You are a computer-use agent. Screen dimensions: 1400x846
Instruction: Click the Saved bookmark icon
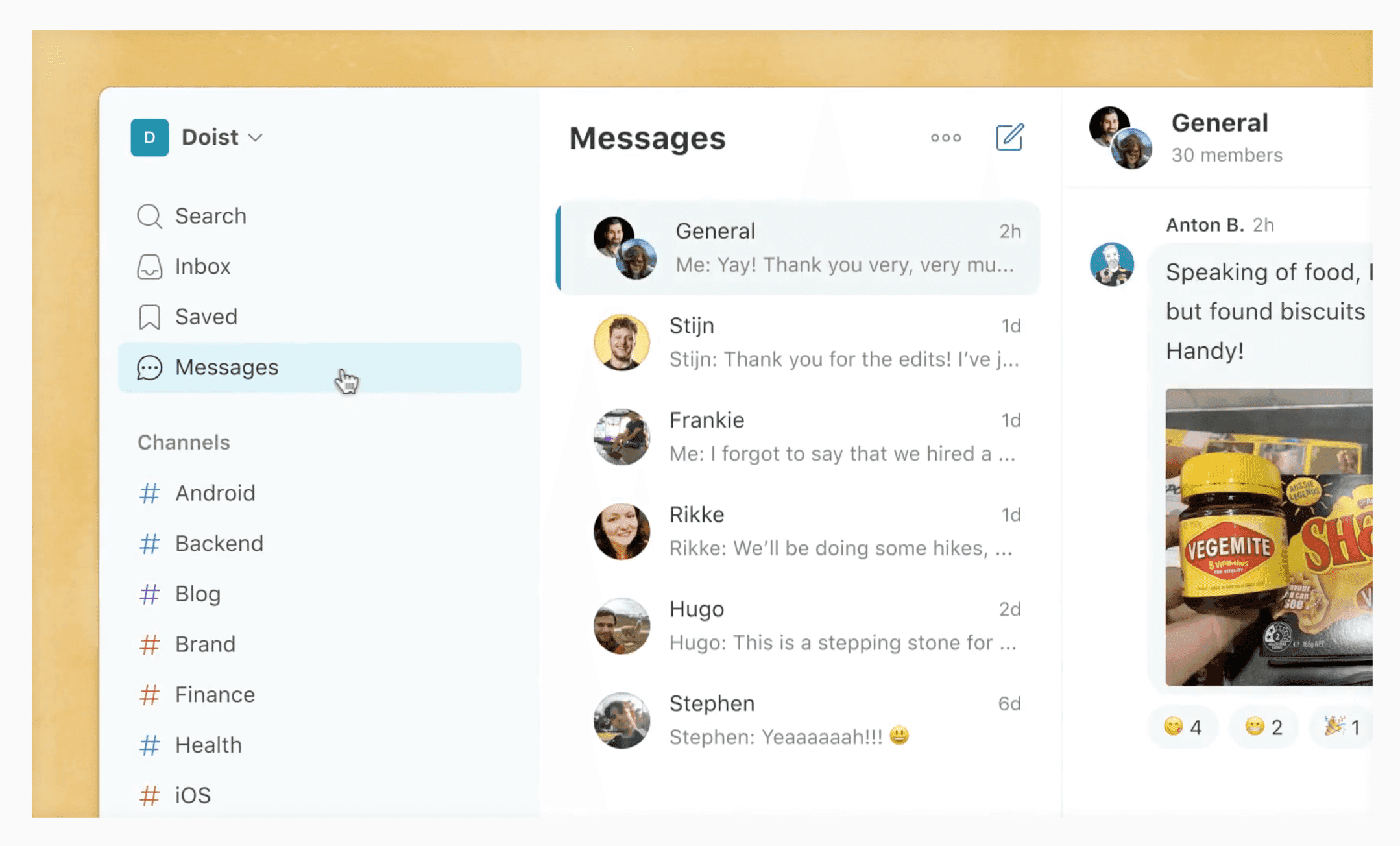(x=149, y=317)
